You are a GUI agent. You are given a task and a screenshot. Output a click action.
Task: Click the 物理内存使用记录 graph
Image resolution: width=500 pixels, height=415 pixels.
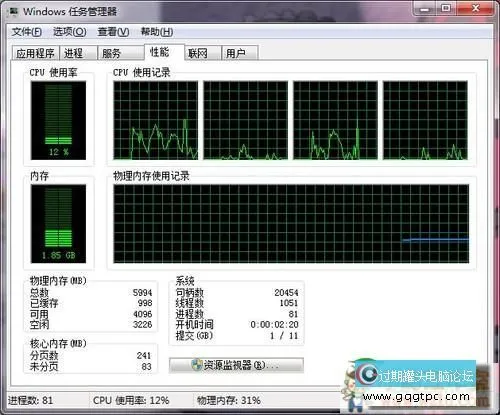291,224
